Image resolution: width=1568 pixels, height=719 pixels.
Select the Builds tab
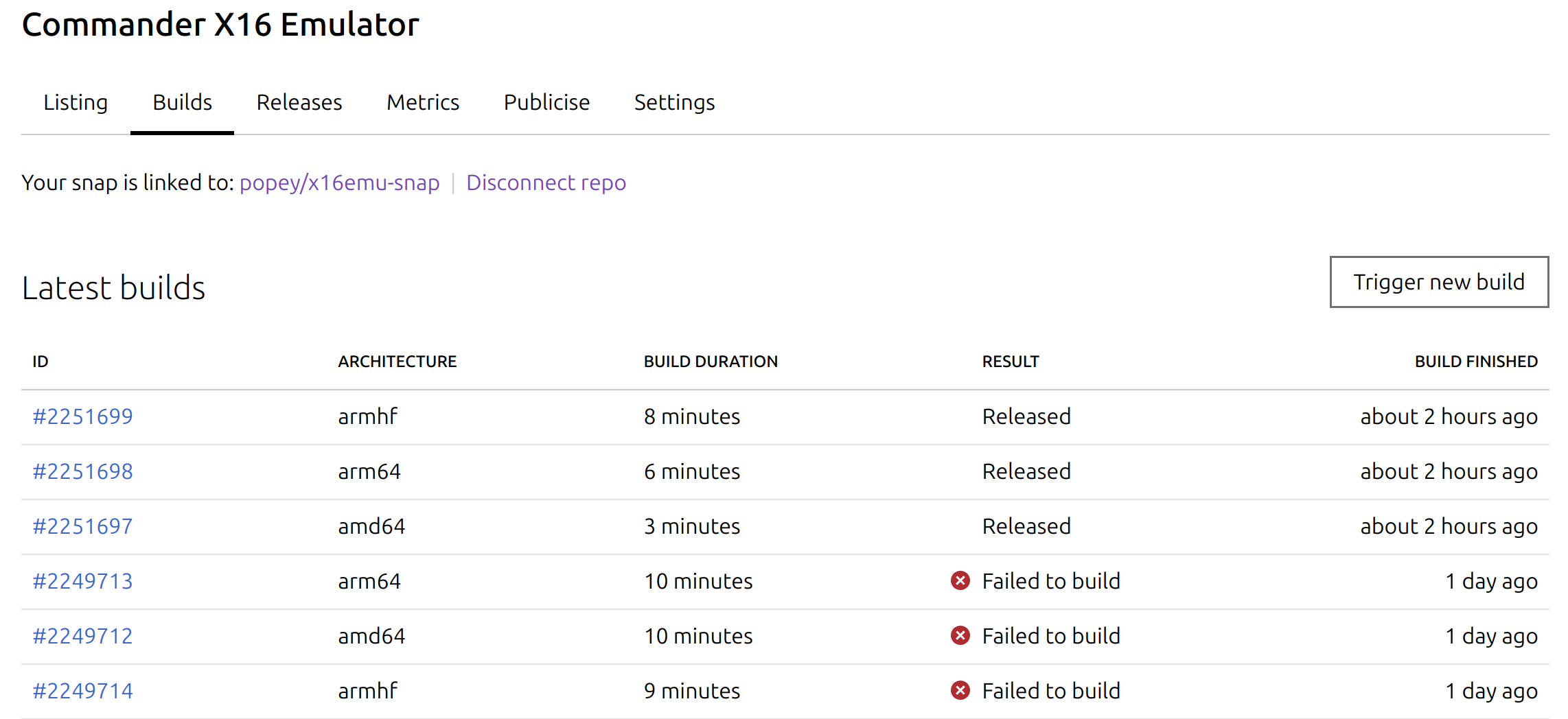point(182,102)
